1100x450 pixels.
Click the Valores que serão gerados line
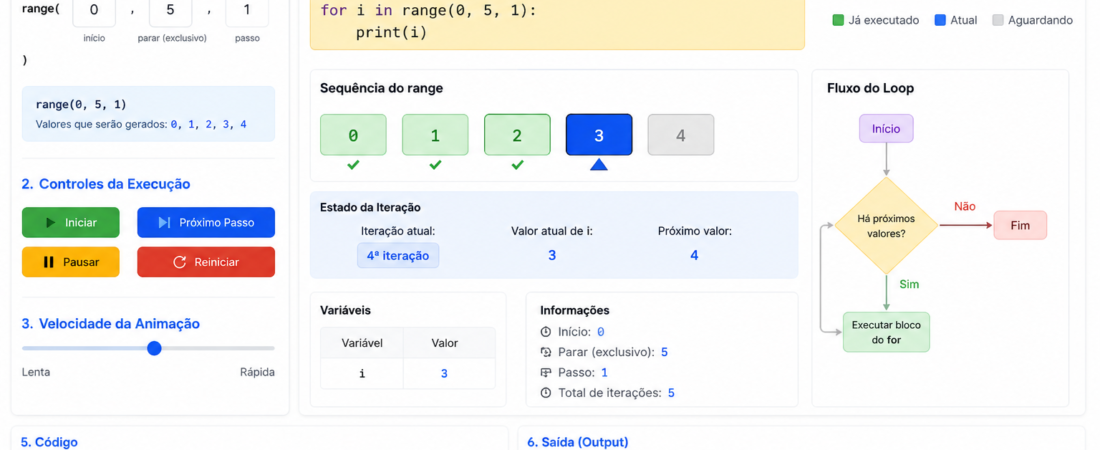click(x=141, y=124)
